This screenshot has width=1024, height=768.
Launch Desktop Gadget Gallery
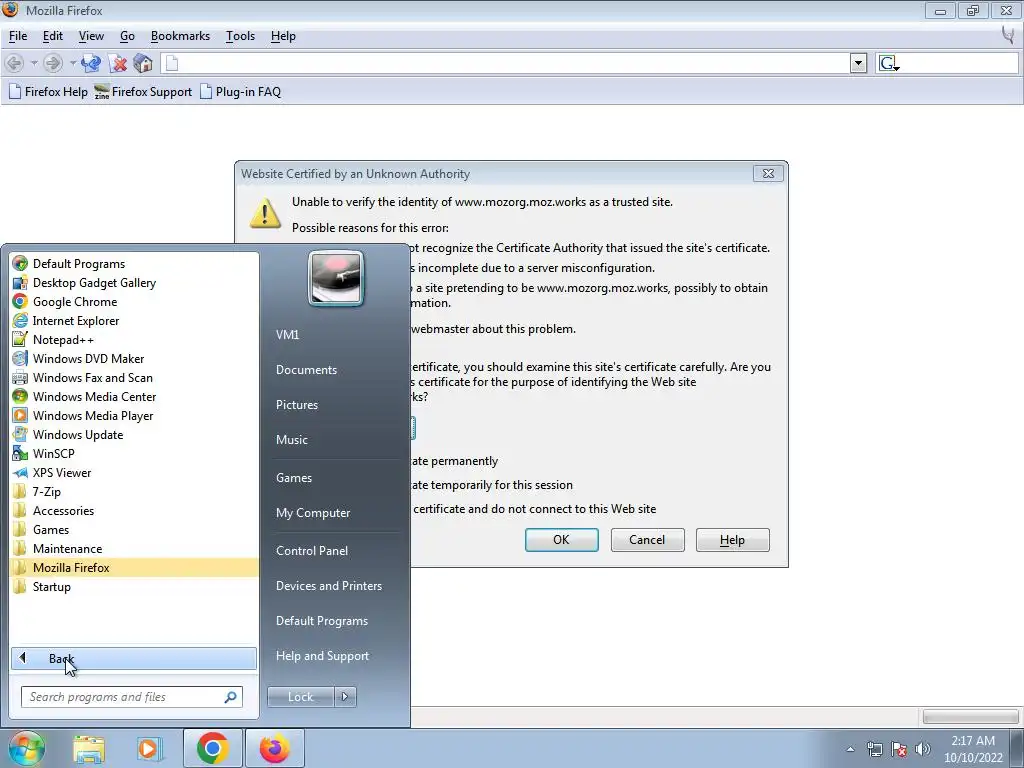(x=134, y=283)
